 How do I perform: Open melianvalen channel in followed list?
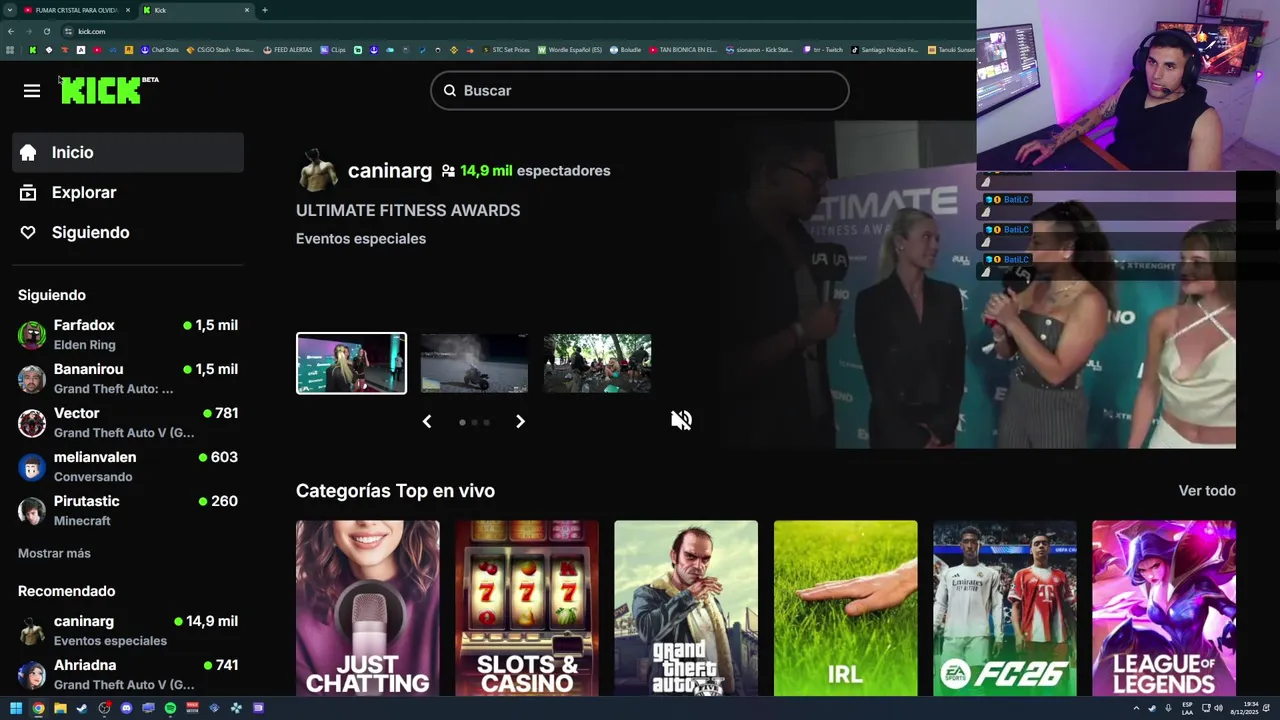pos(128,467)
